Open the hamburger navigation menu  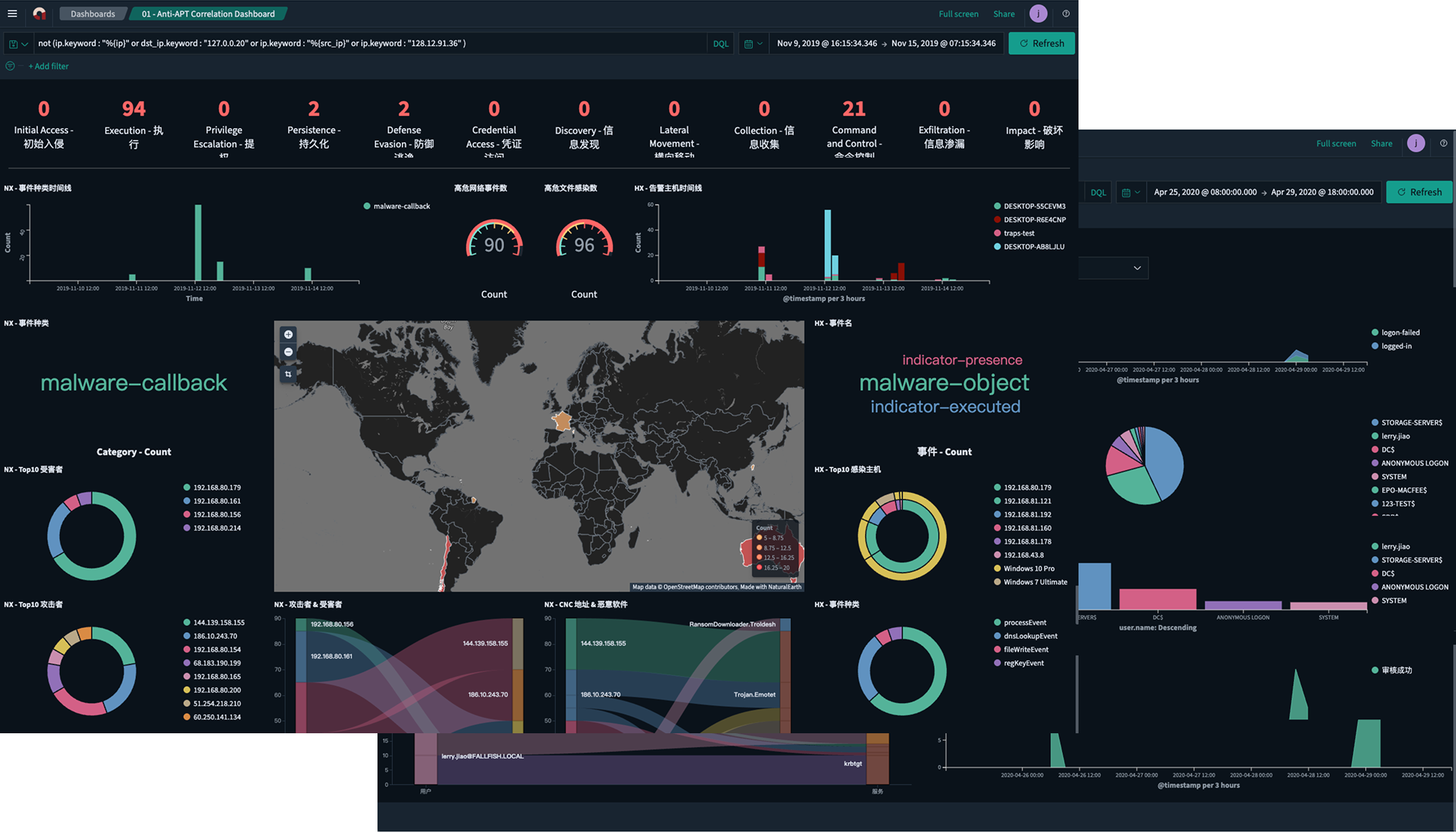coord(12,13)
